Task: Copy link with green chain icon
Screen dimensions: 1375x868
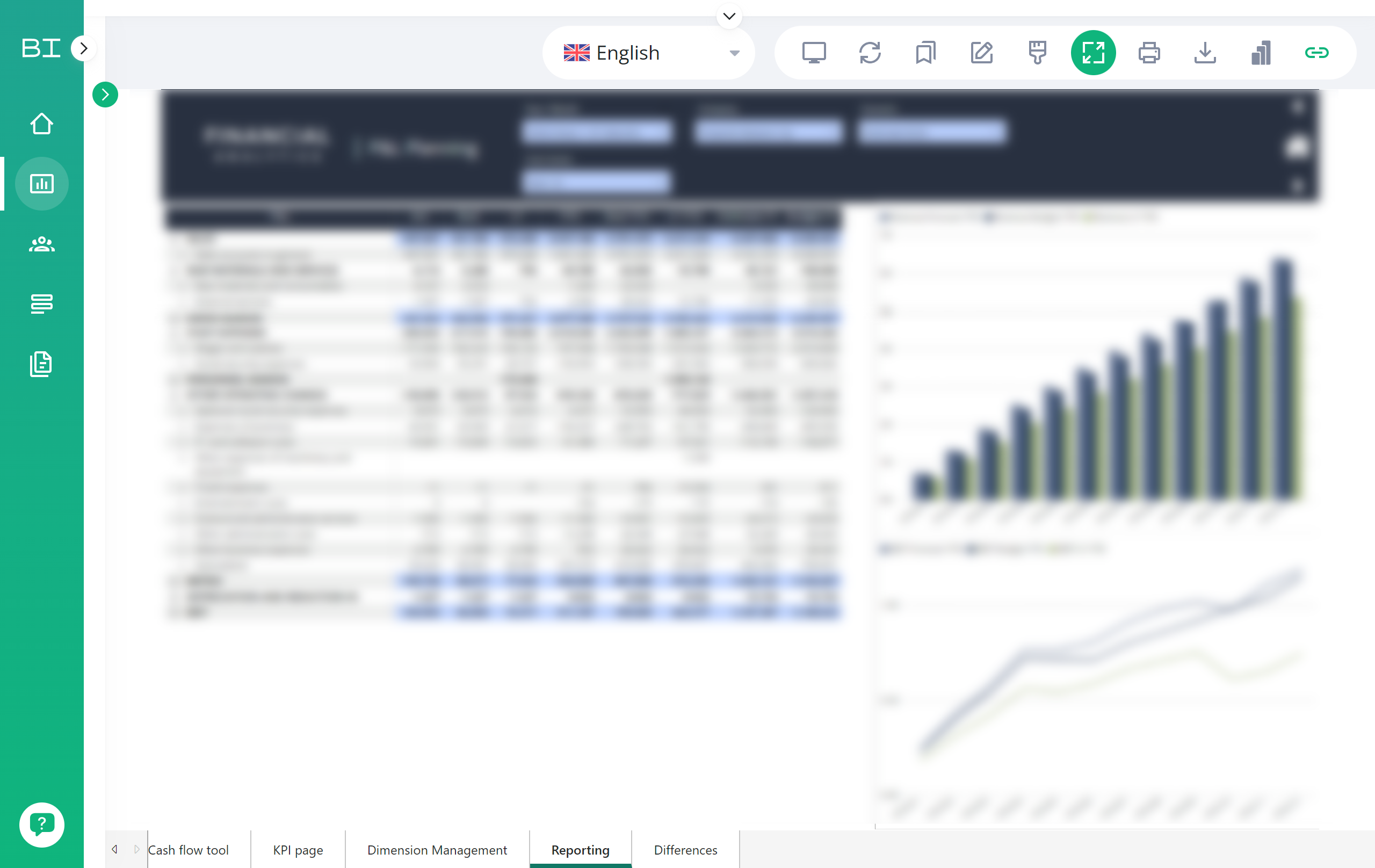Action: pos(1317,53)
